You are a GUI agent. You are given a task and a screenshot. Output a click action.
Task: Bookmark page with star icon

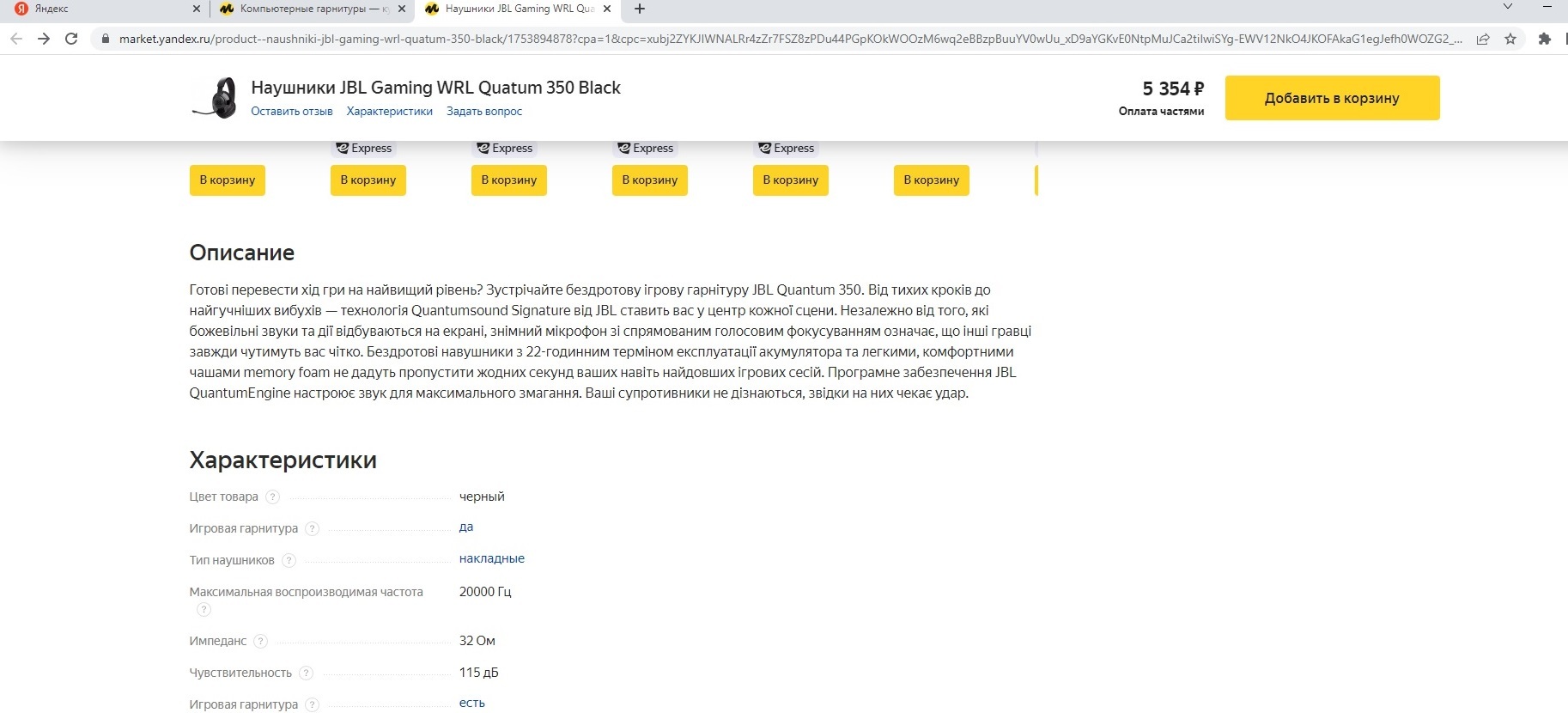[x=1510, y=39]
